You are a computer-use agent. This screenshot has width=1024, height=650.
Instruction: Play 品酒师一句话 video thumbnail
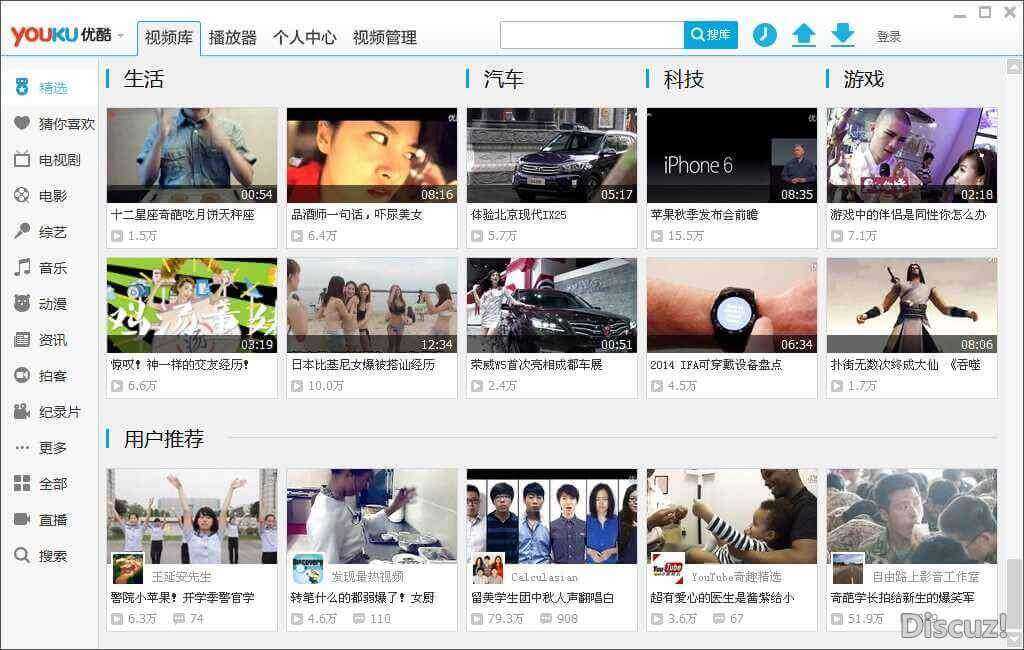(x=372, y=155)
